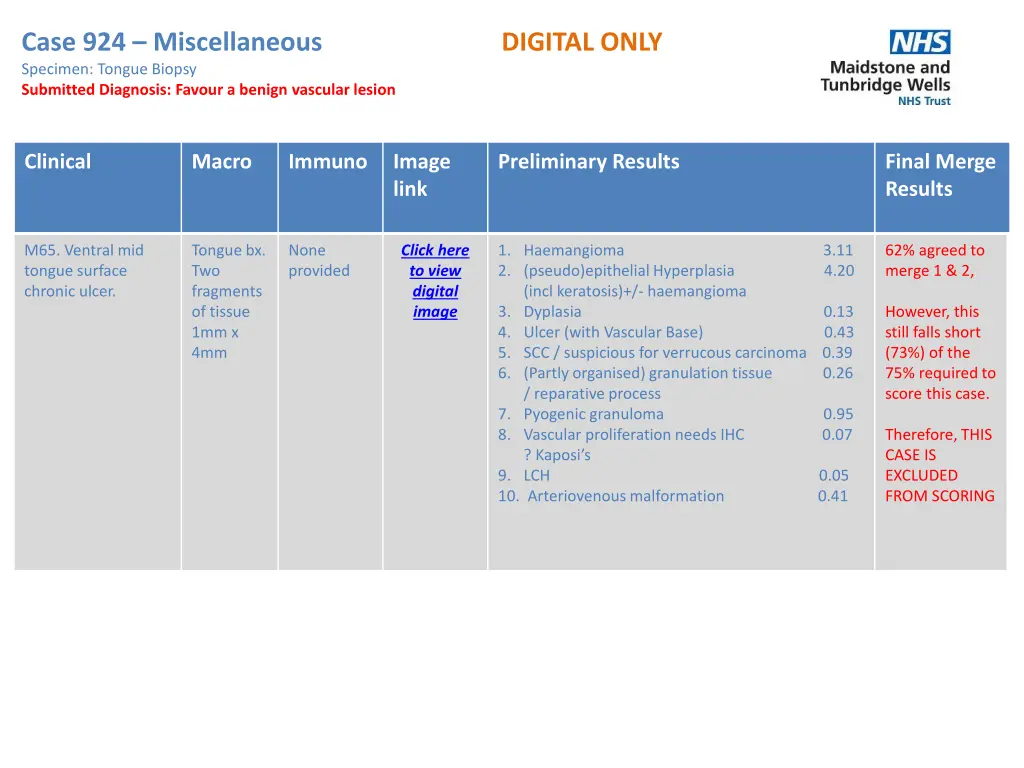1024x768 pixels.
Task: Click the score 0.43
Action: [839, 332]
